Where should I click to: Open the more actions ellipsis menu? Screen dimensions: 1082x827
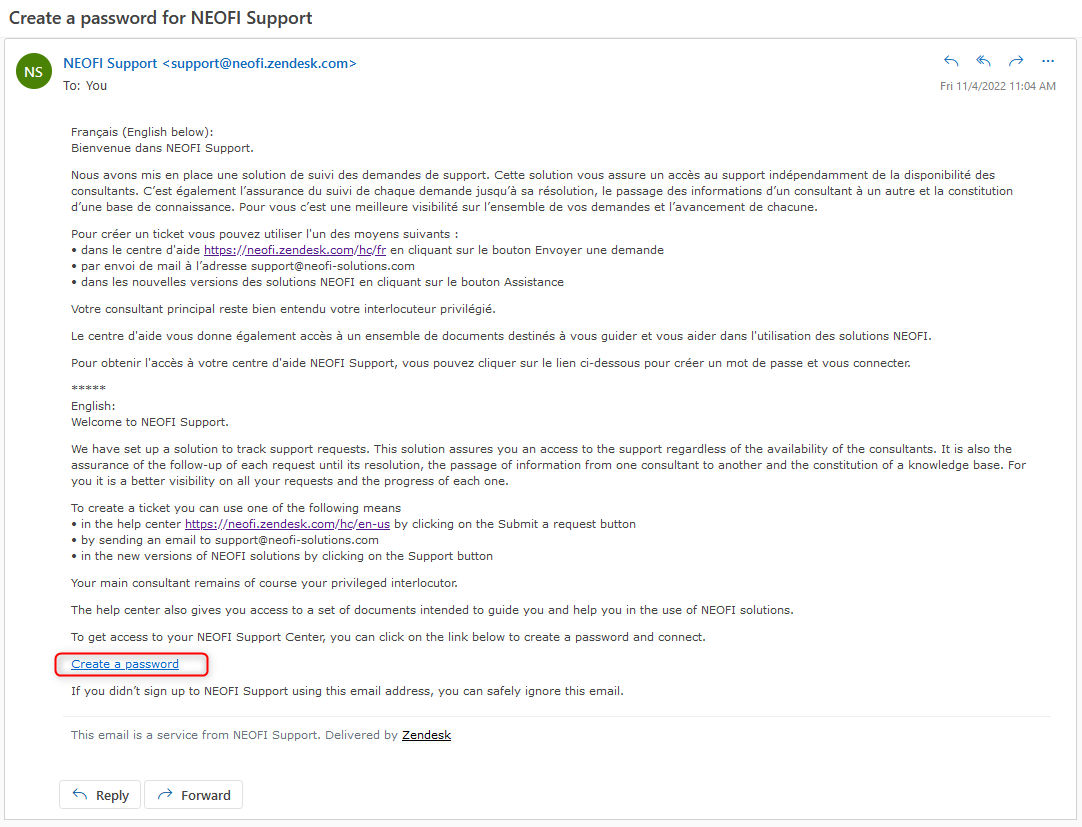click(1048, 61)
